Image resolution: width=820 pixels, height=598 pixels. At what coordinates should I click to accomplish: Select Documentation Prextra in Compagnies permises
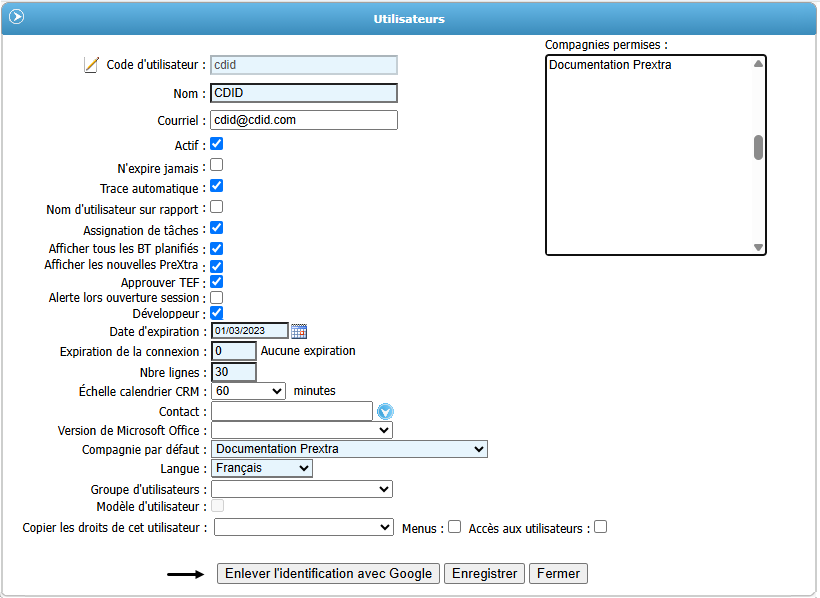610,65
